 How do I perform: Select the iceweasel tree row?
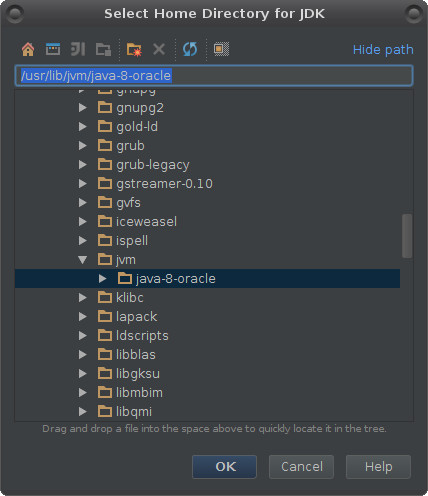(x=207, y=222)
